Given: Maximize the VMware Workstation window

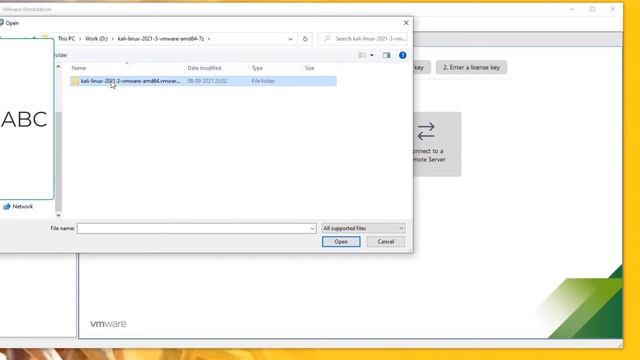Looking at the screenshot, I should (x=592, y=9).
